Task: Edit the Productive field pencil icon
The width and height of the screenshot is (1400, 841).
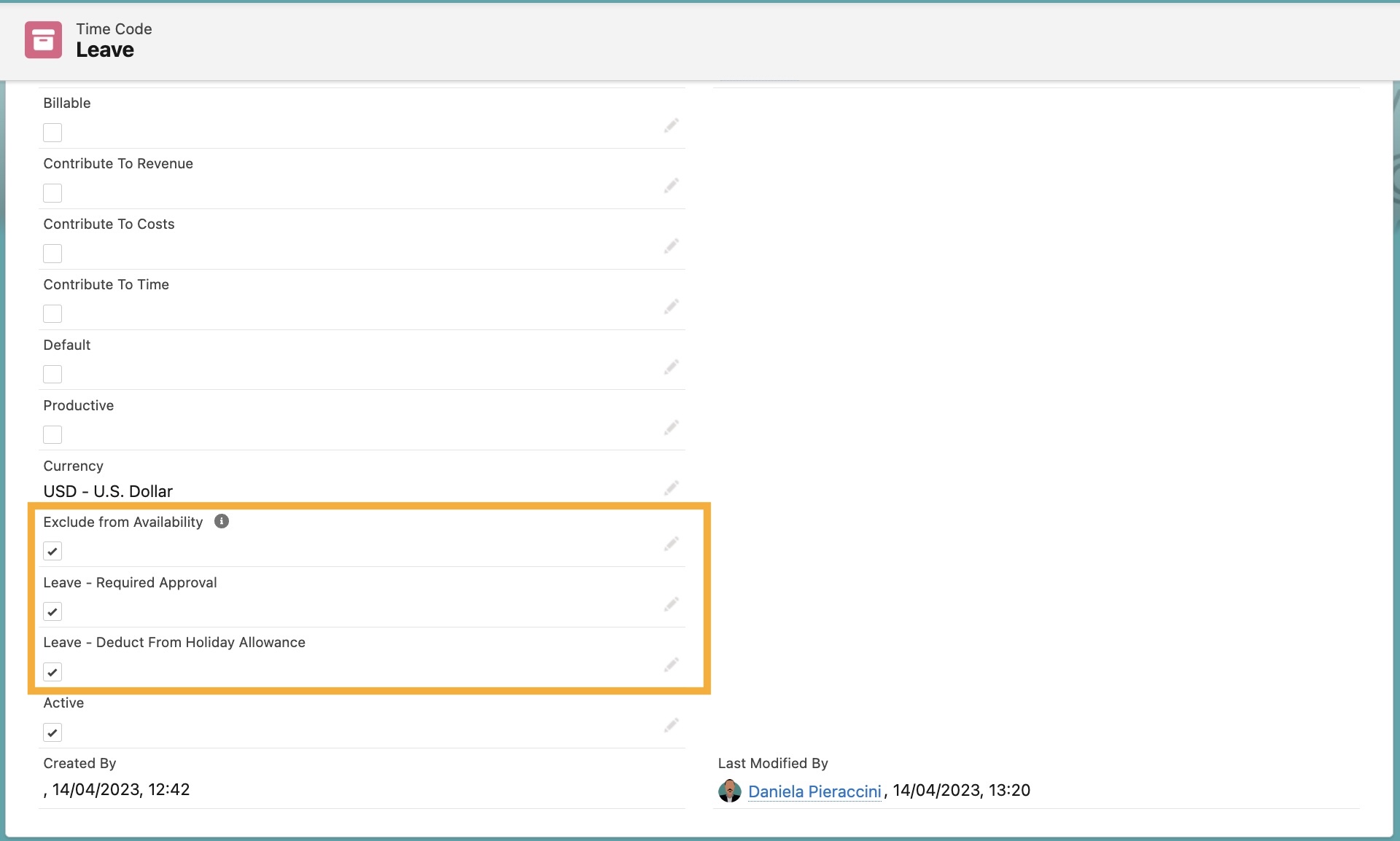Action: click(x=672, y=427)
